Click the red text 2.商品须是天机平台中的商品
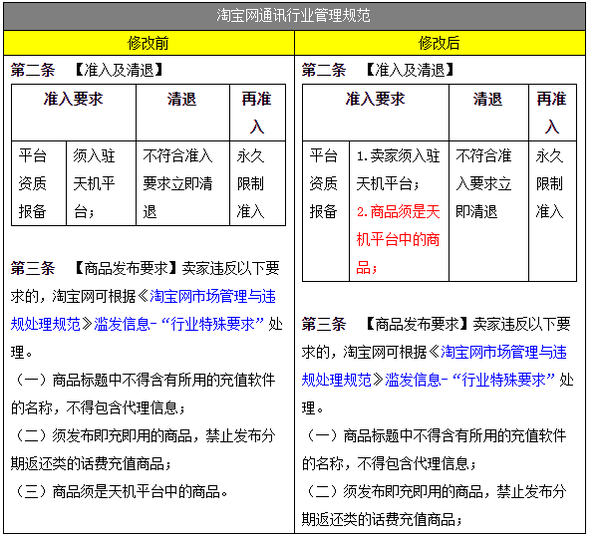The height and width of the screenshot is (537, 600). [397, 239]
